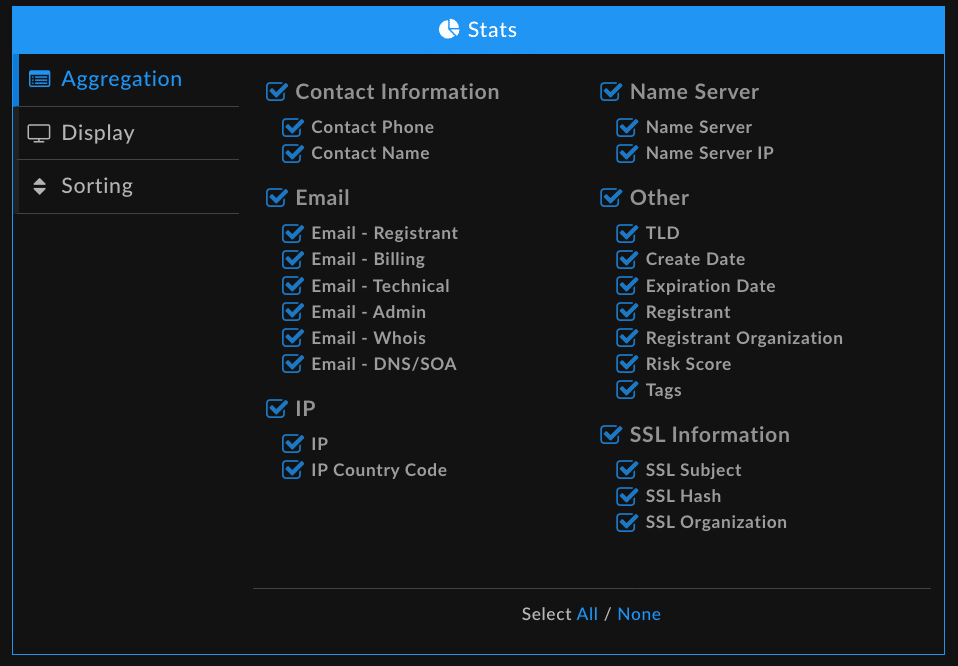Toggle the Other group checkbox

[x=611, y=198]
